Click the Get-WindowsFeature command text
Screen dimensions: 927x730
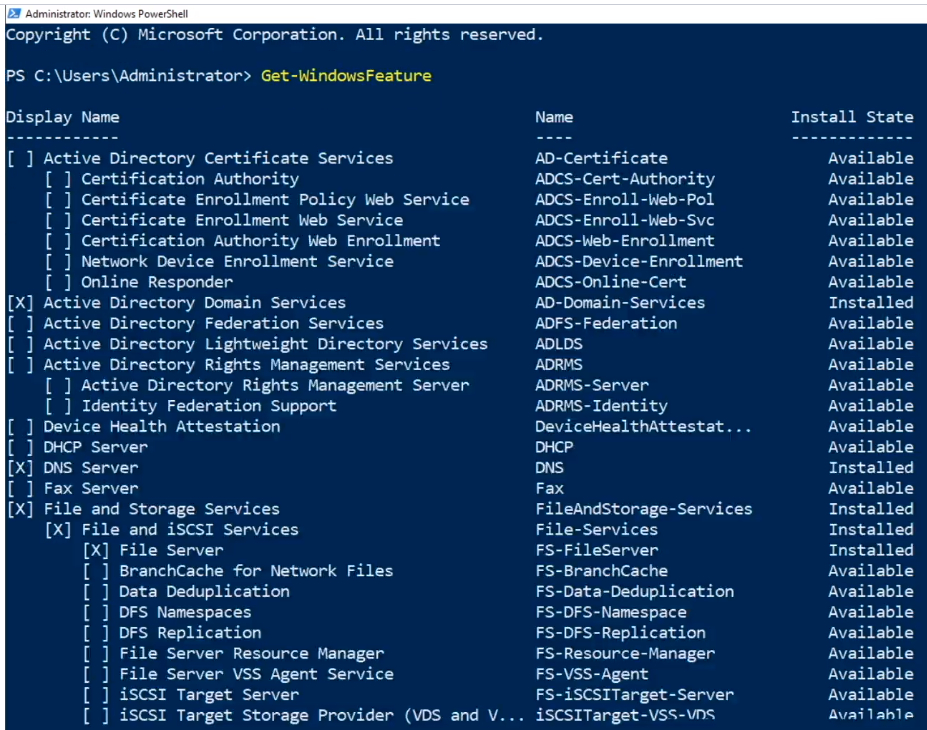(345, 76)
